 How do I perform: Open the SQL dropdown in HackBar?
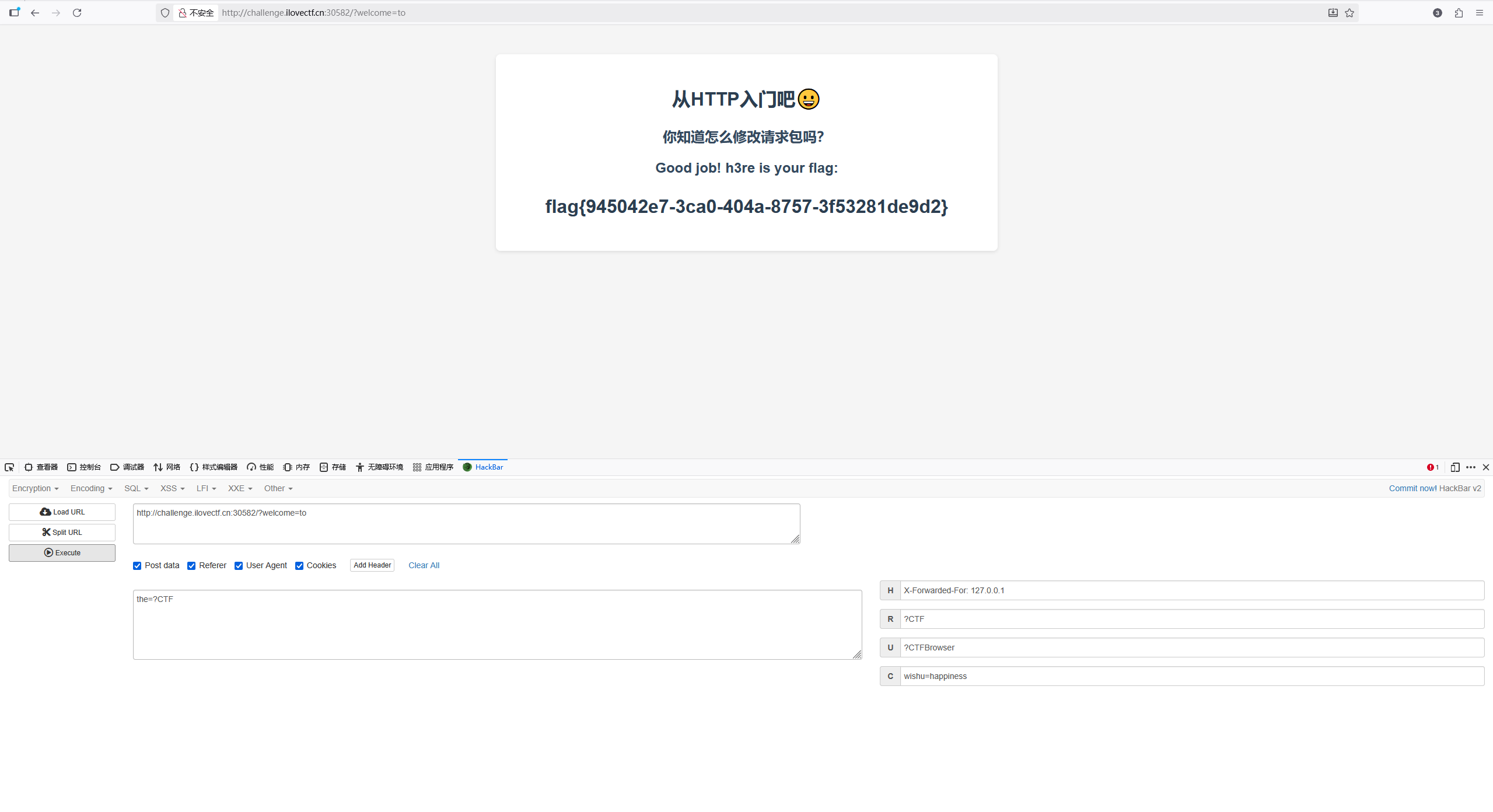tap(136, 488)
